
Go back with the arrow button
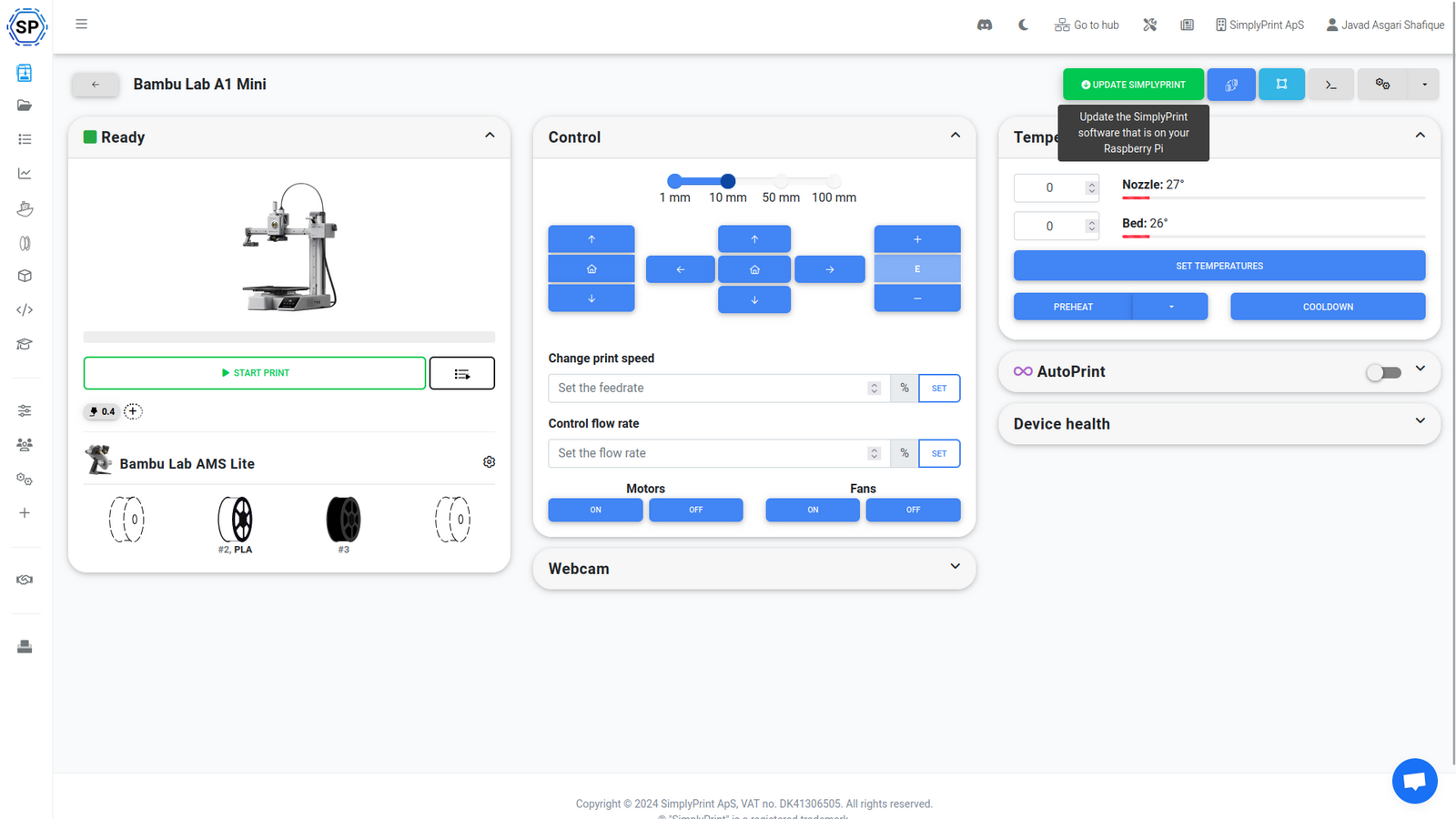click(x=96, y=85)
